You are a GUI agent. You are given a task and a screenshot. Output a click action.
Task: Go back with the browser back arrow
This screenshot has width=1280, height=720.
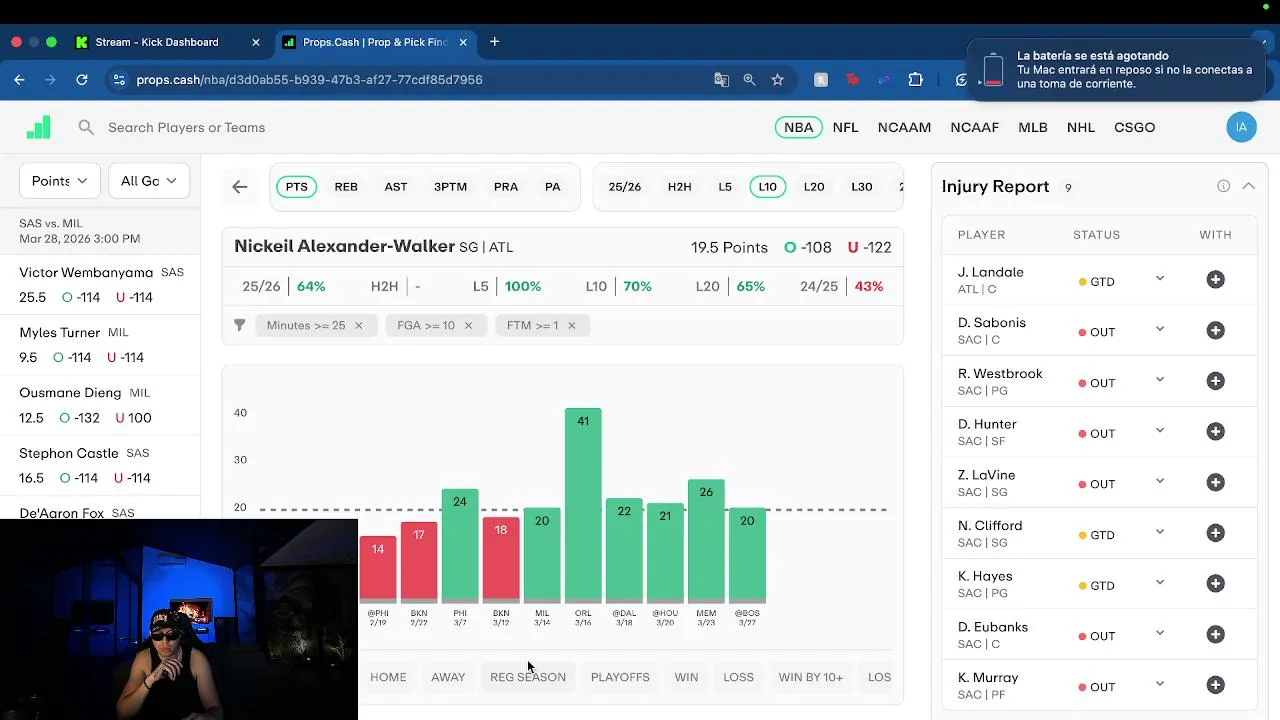coord(19,79)
